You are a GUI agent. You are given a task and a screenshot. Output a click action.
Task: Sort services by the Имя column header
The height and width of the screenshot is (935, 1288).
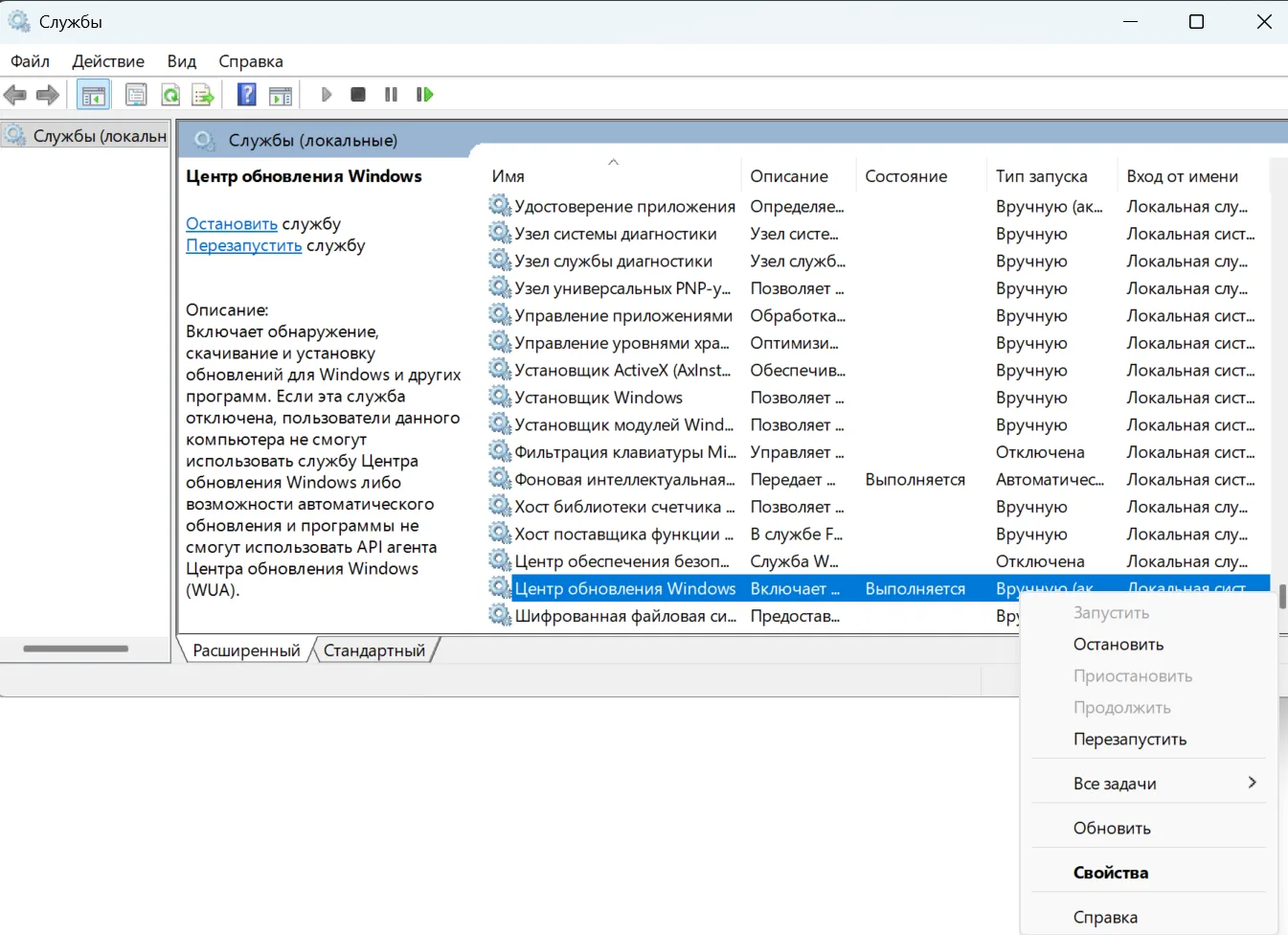613,176
